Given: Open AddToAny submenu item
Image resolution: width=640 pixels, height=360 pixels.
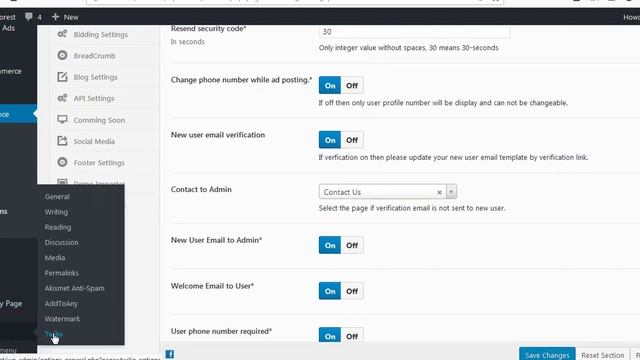Looking at the screenshot, I should click(x=61, y=303).
